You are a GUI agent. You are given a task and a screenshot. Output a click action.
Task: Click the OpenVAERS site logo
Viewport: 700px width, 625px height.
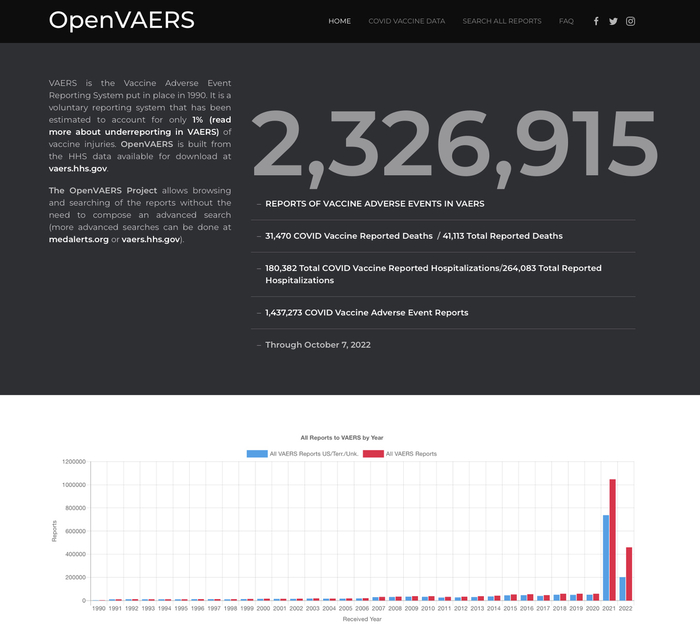121,21
